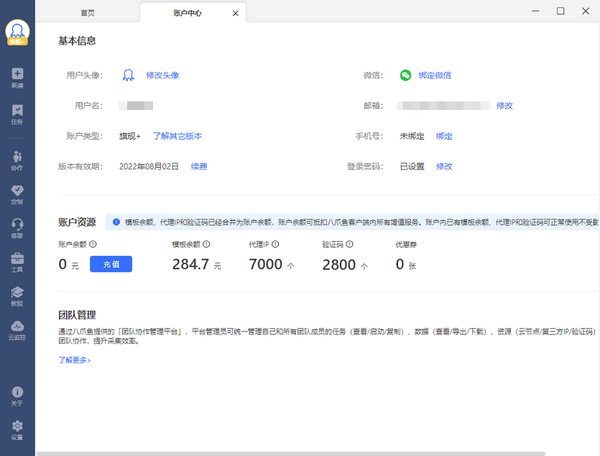The width and height of the screenshot is (600, 456).
Task: Click the blurred email address value
Action: (444, 106)
